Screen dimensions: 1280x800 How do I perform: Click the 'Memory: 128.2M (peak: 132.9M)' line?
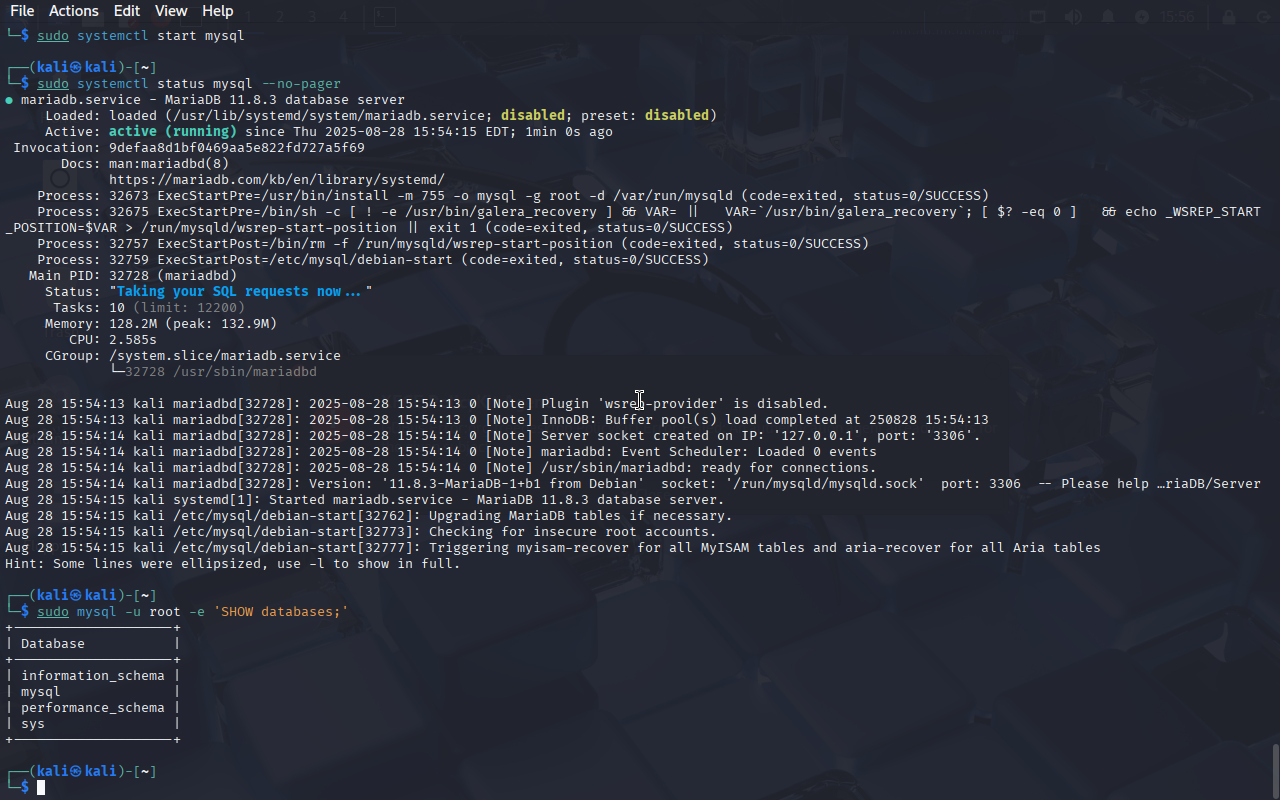[x=161, y=323]
